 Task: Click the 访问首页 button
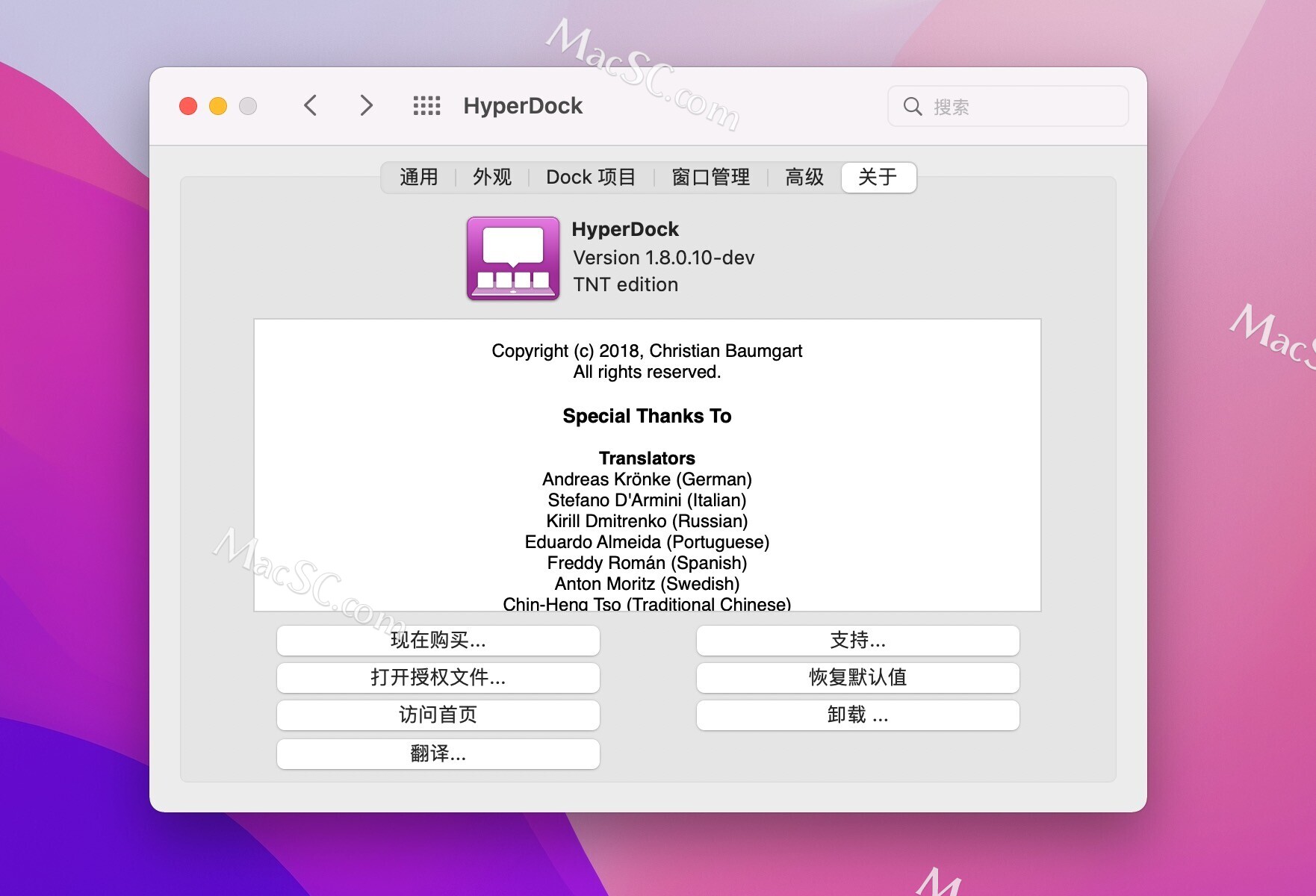tap(438, 715)
